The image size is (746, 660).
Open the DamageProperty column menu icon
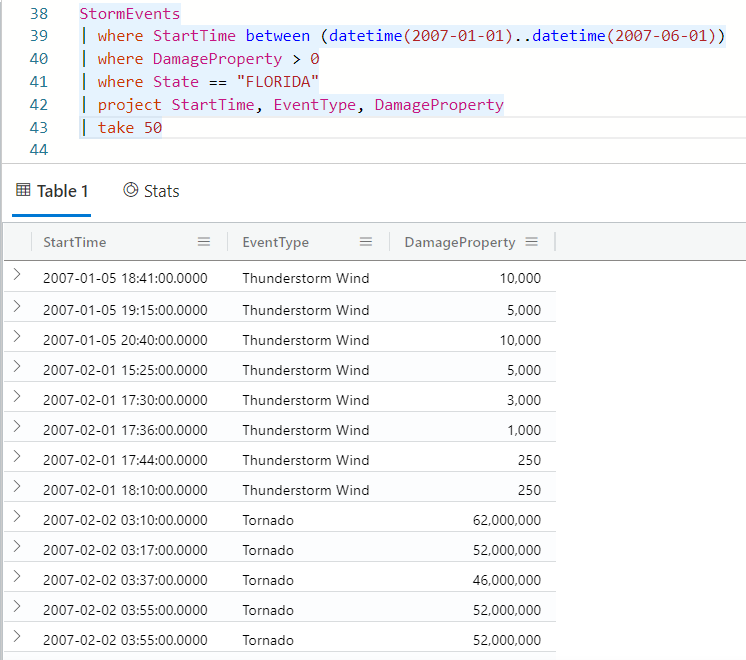[531, 242]
